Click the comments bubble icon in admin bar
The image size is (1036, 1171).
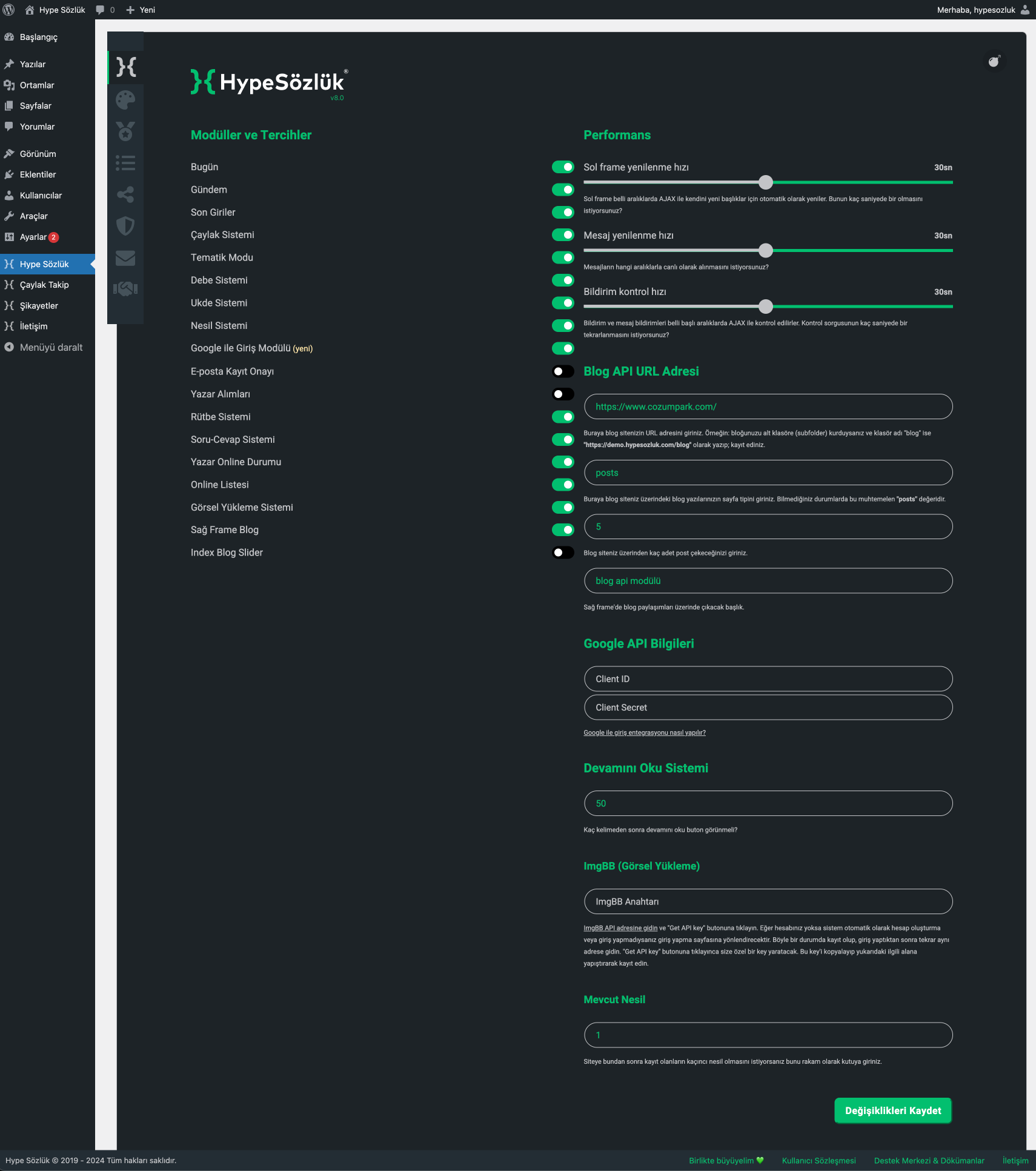(x=100, y=10)
